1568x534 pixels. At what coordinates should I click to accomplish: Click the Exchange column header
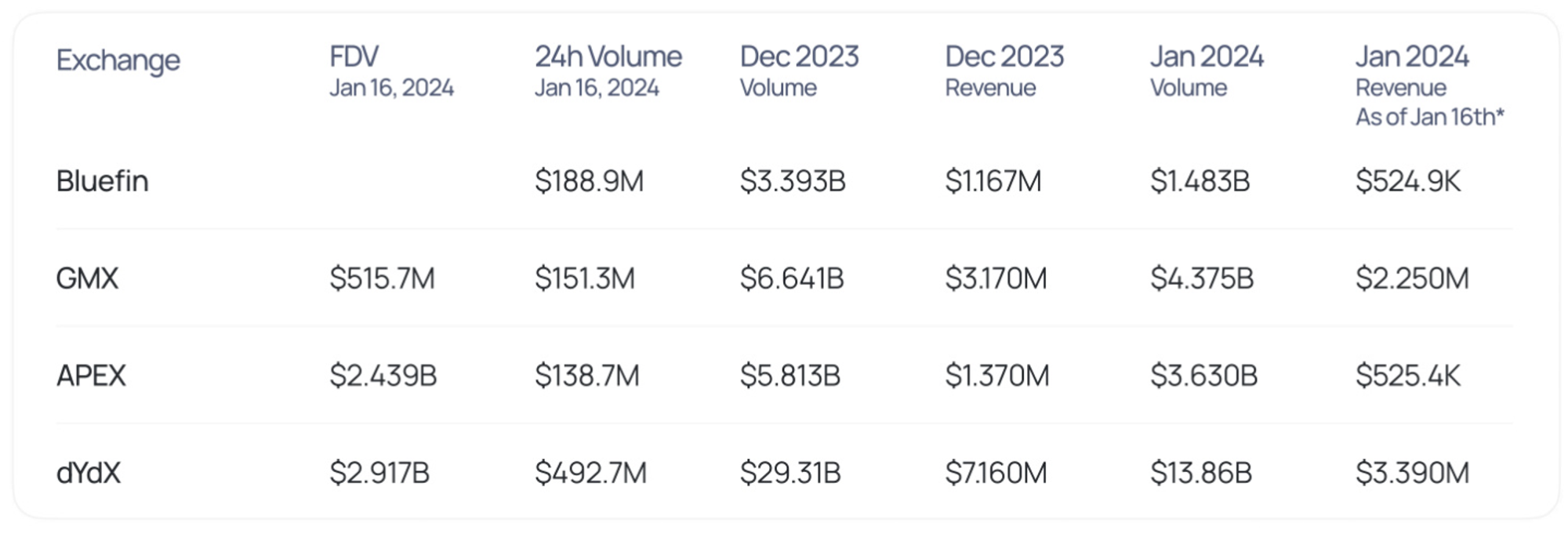point(118,60)
